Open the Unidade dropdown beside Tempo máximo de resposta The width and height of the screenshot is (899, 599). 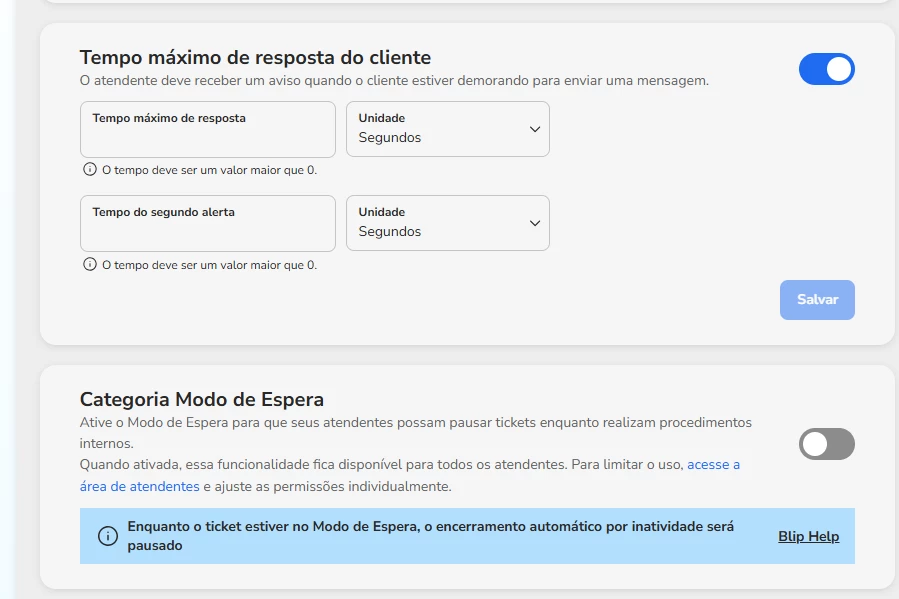448,129
